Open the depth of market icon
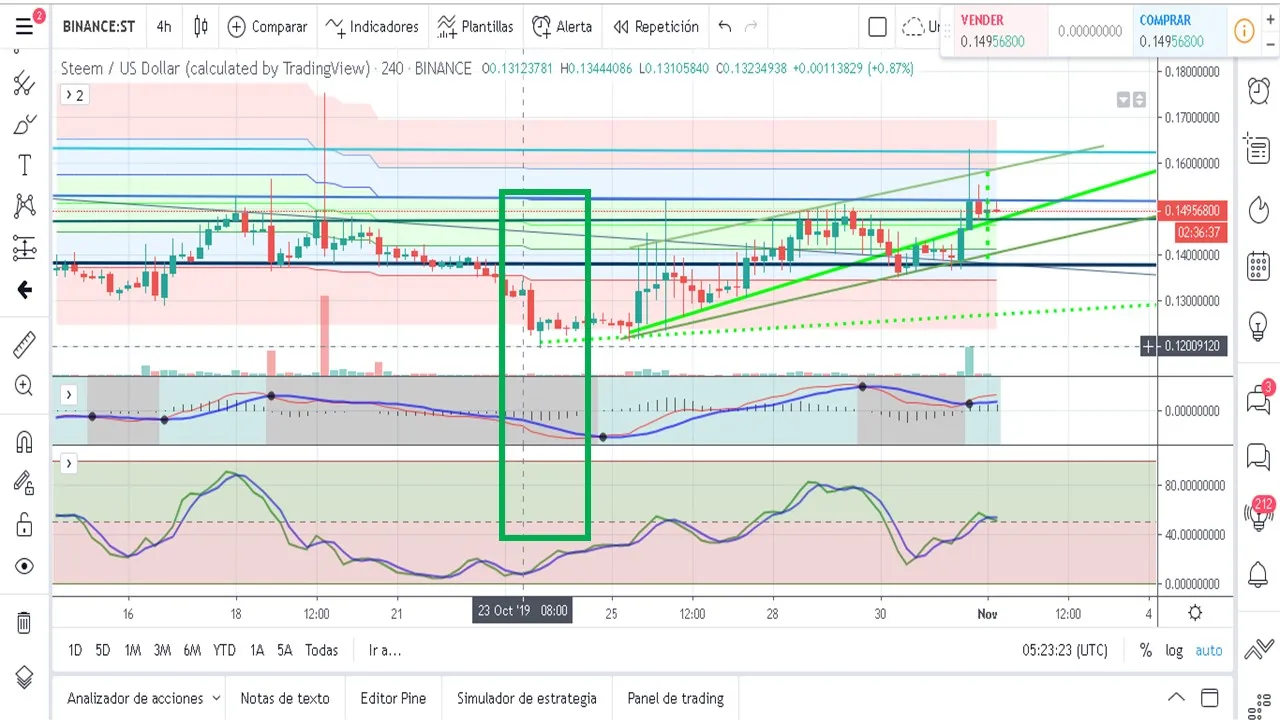The width and height of the screenshot is (1280, 720). 1259,707
